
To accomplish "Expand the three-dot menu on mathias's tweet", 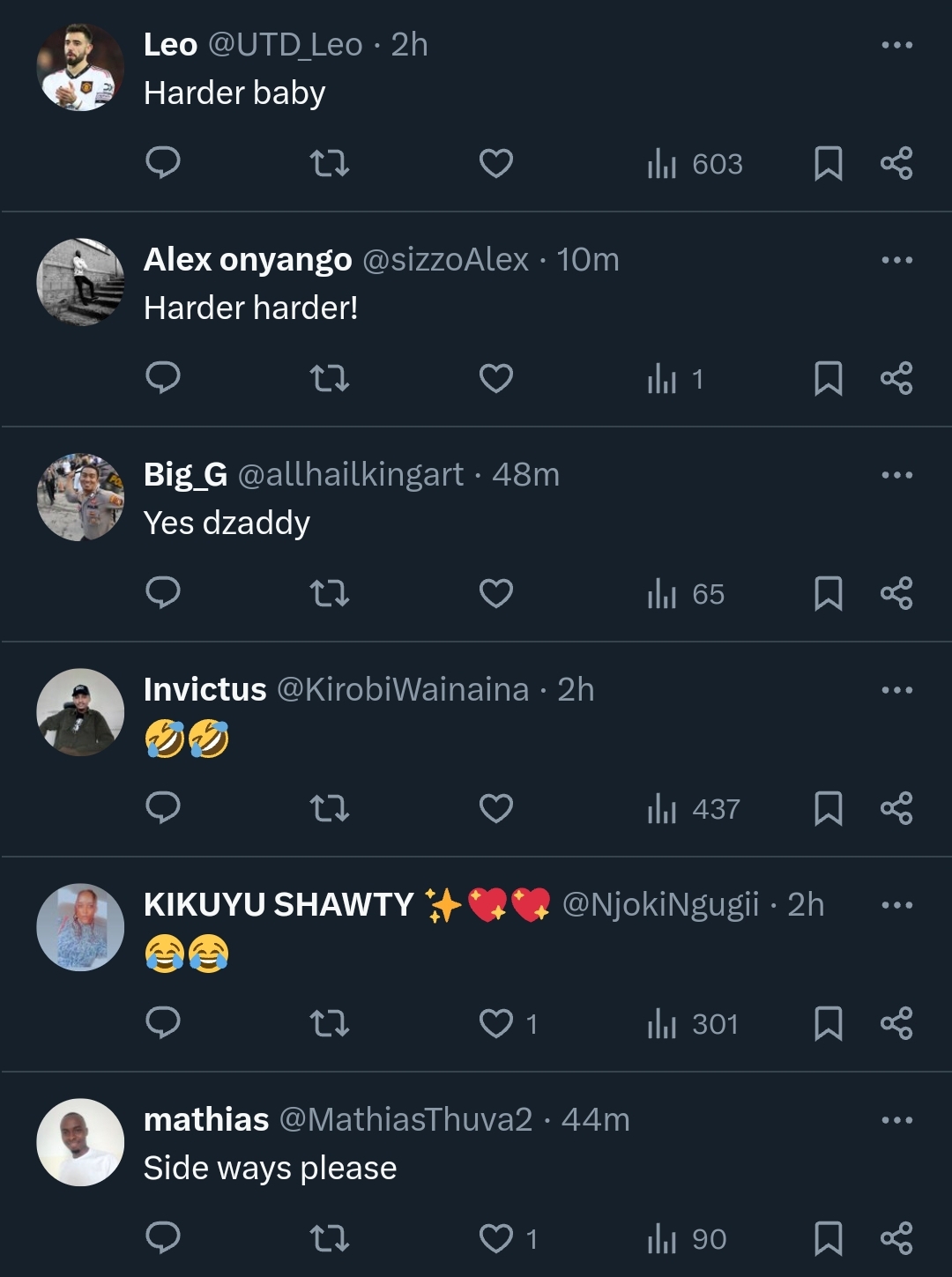I will [x=896, y=1120].
